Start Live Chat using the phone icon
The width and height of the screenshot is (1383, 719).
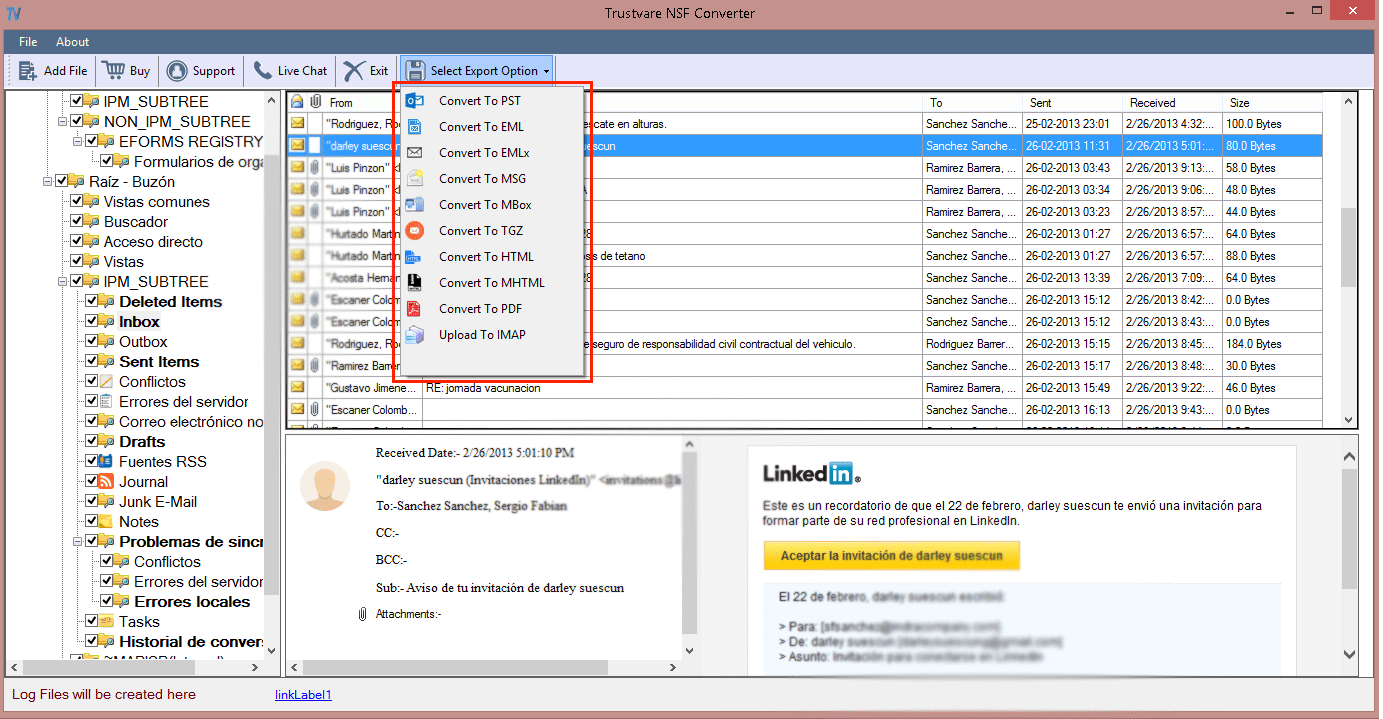coord(262,70)
